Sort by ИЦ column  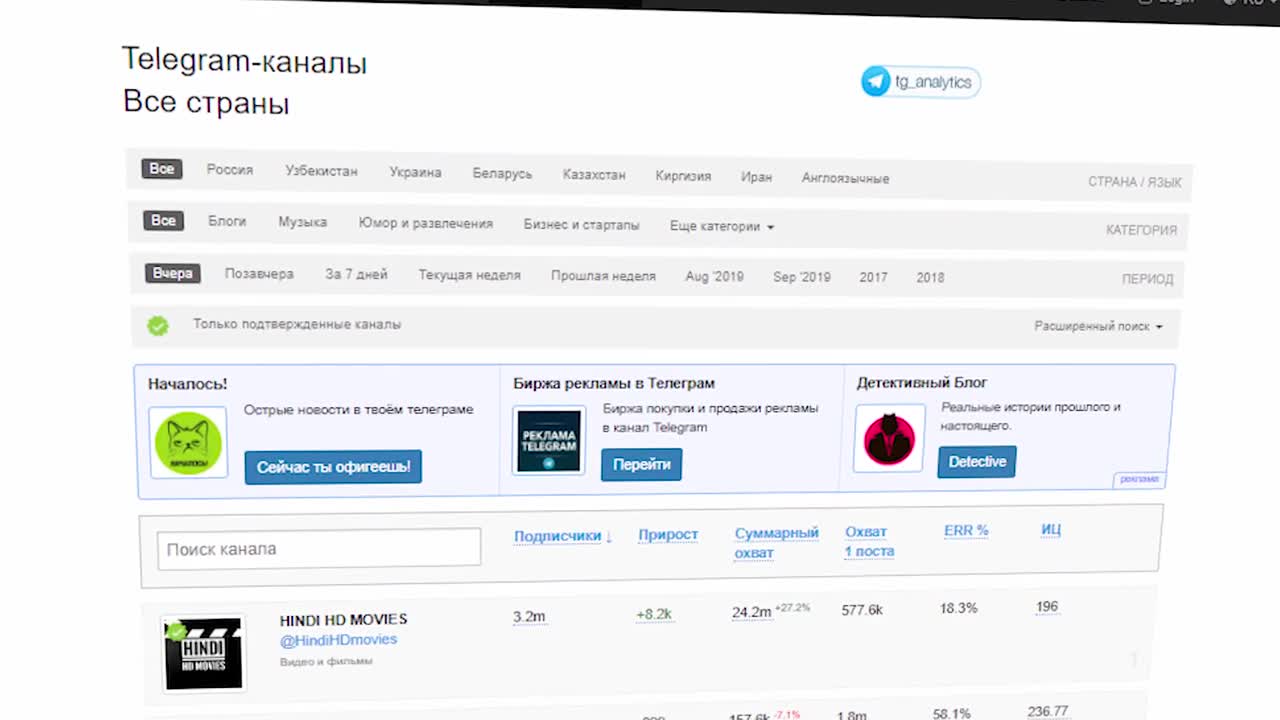1051,530
